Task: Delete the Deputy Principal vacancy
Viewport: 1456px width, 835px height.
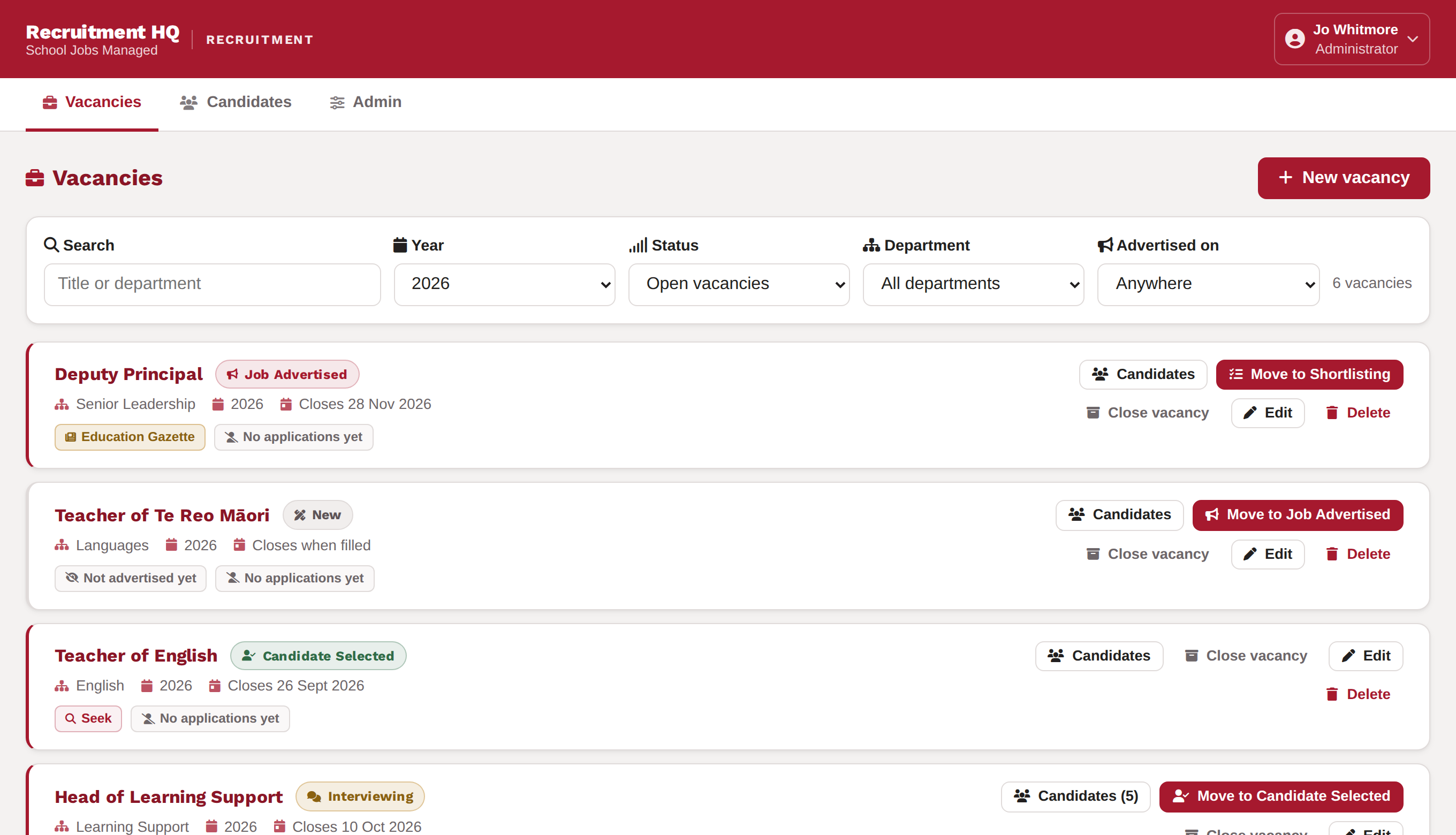Action: tap(1358, 412)
